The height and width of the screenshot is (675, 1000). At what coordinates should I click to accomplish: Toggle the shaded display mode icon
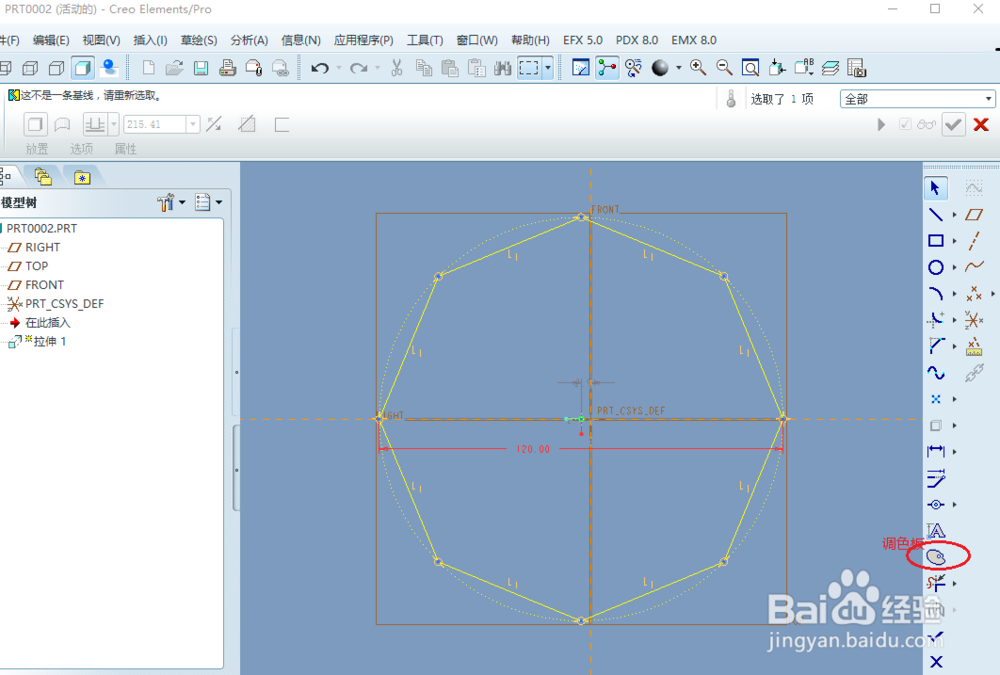83,68
